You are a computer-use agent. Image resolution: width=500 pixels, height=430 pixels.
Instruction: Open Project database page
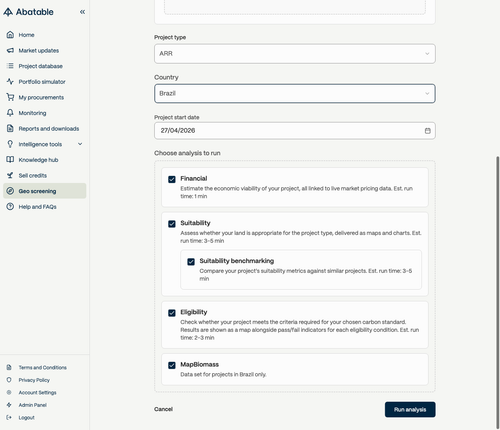coord(45,66)
